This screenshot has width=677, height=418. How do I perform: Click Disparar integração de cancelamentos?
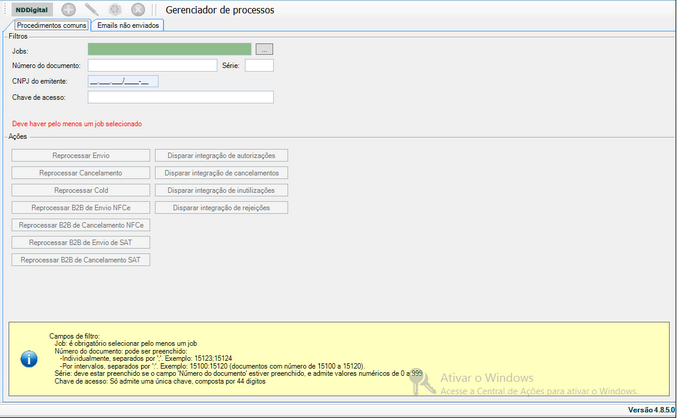click(x=221, y=173)
